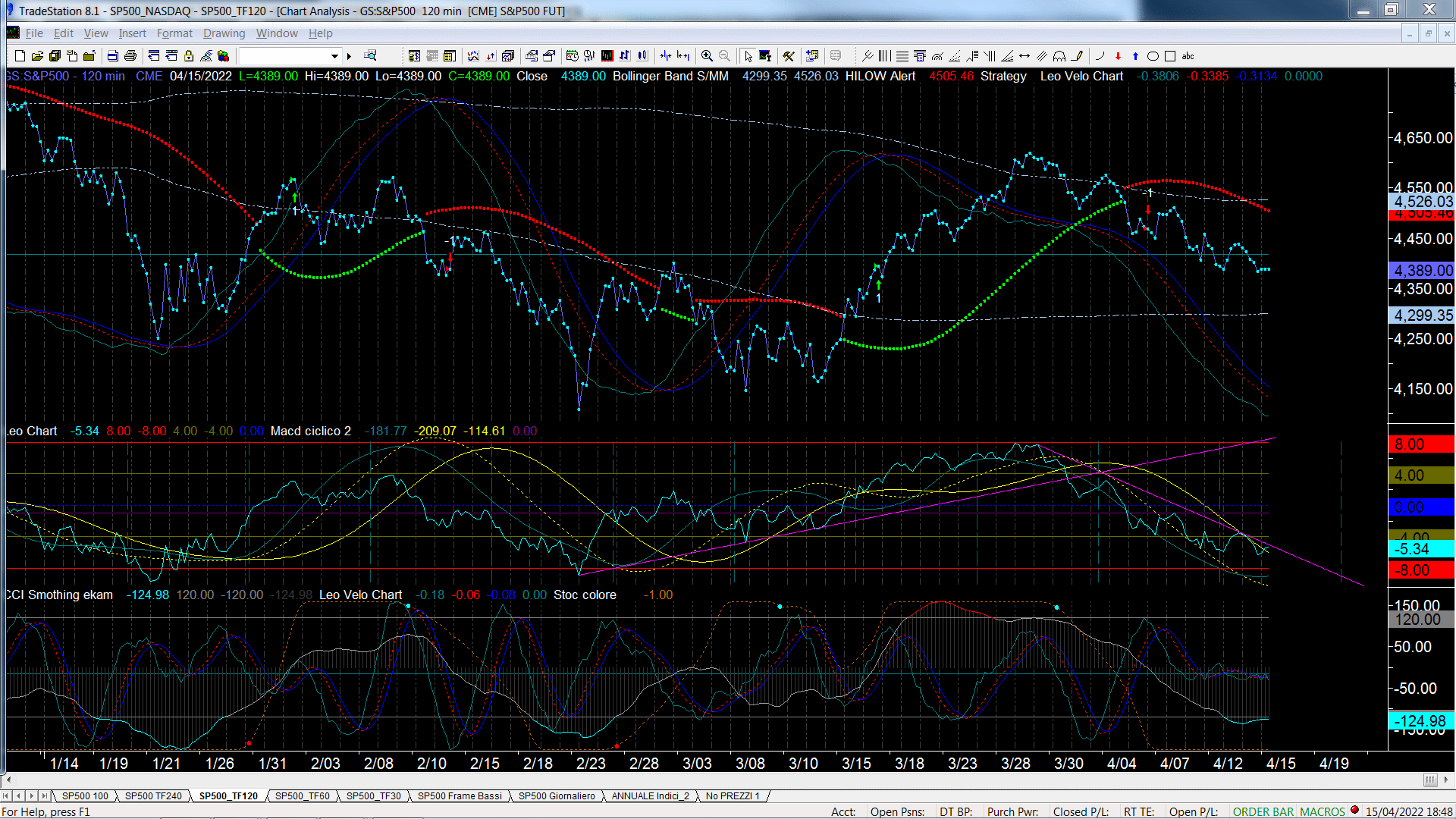The width and height of the screenshot is (1456, 819).
Task: Select the rectangle drawing tool
Action: [1170, 56]
